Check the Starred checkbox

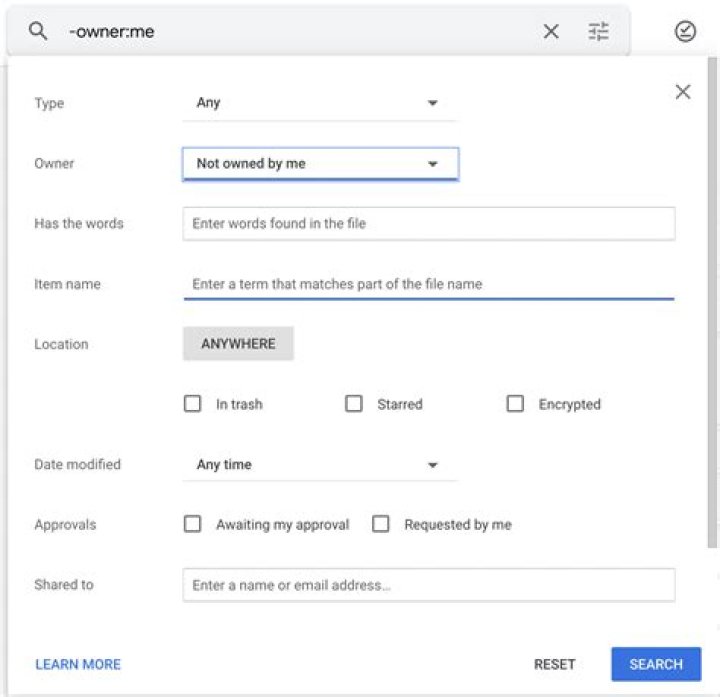click(354, 404)
